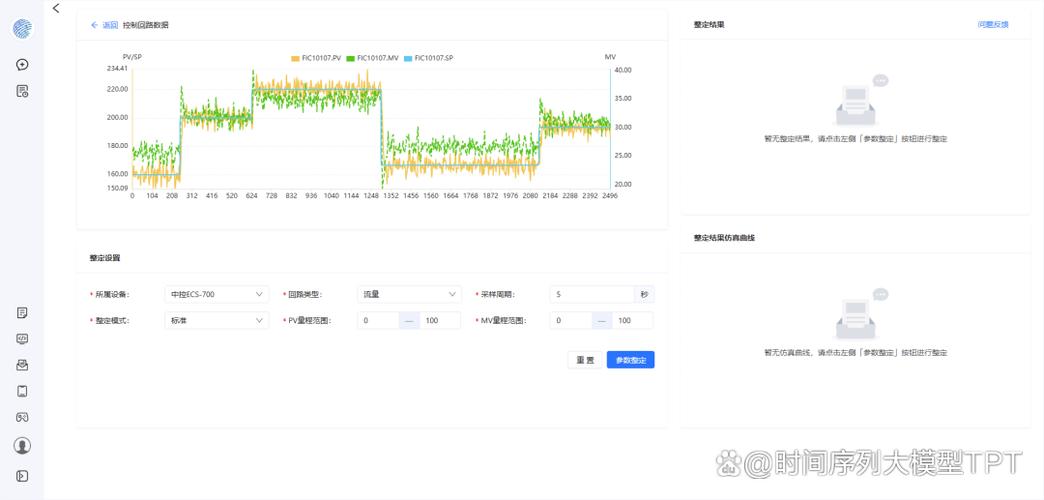Click the MV axis label on chart right
This screenshot has height=500, width=1044.
click(610, 57)
